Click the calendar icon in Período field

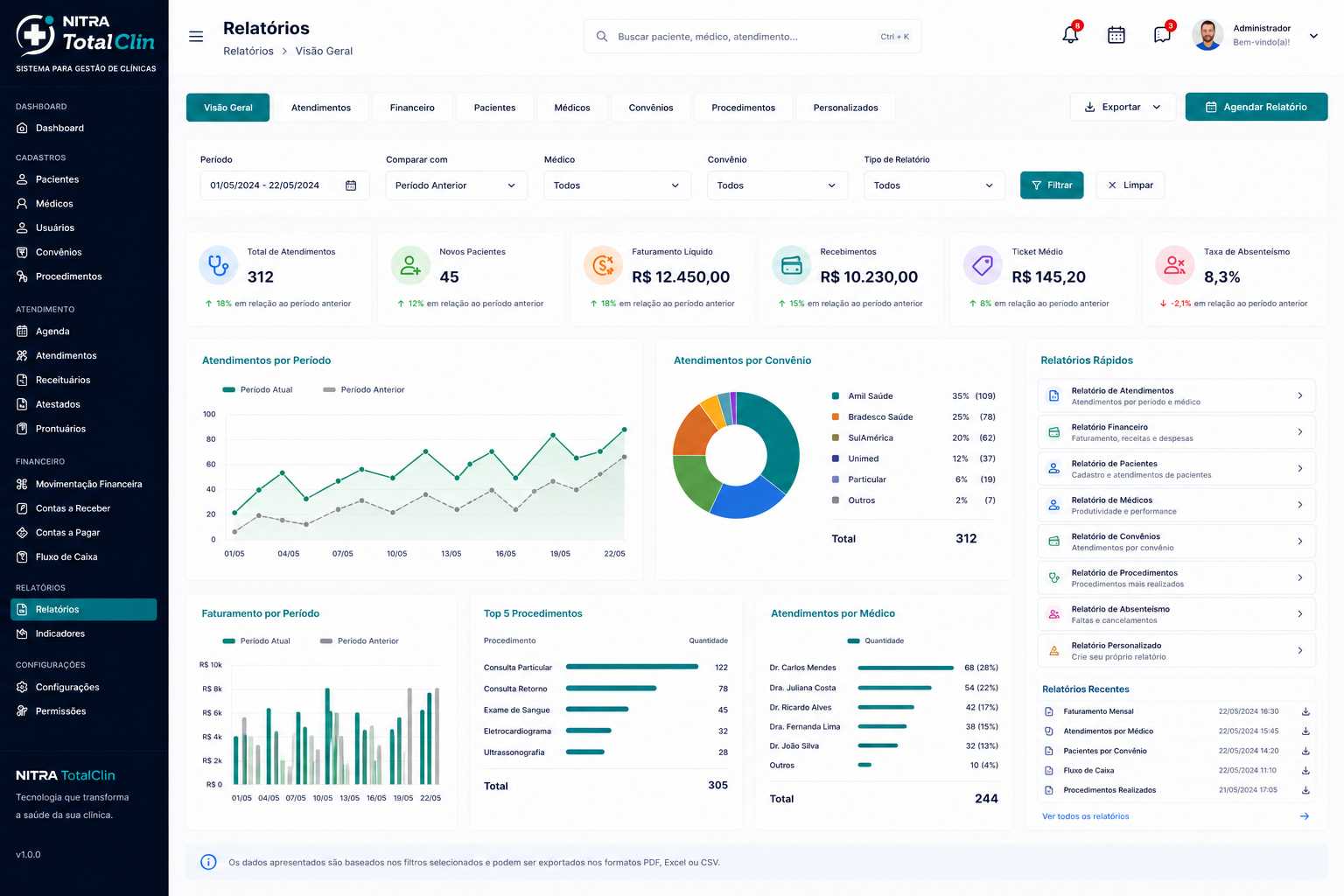(x=351, y=185)
